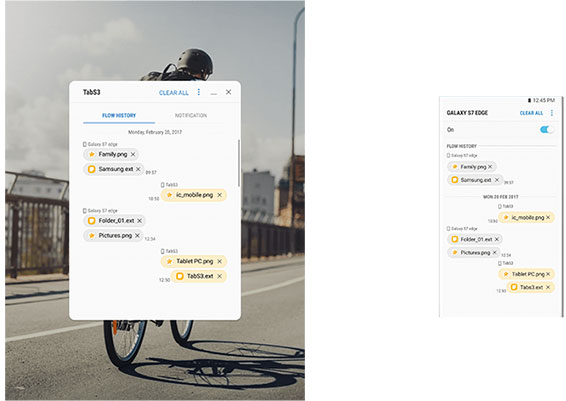Remove Family.png from tablet flow history
This screenshot has width=566, height=401.
[133, 154]
